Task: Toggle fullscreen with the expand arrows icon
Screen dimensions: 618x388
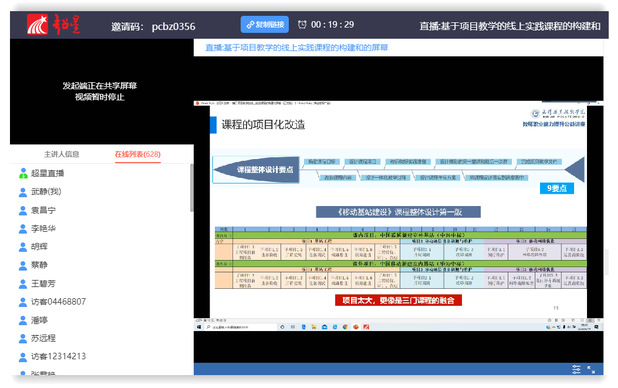Action: (591, 369)
